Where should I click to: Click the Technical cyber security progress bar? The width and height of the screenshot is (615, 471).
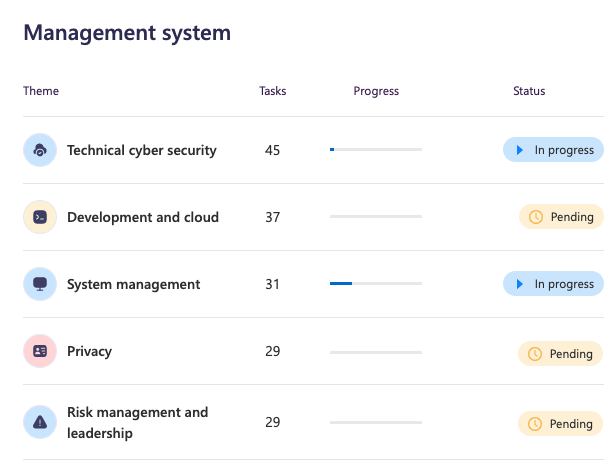click(x=376, y=149)
